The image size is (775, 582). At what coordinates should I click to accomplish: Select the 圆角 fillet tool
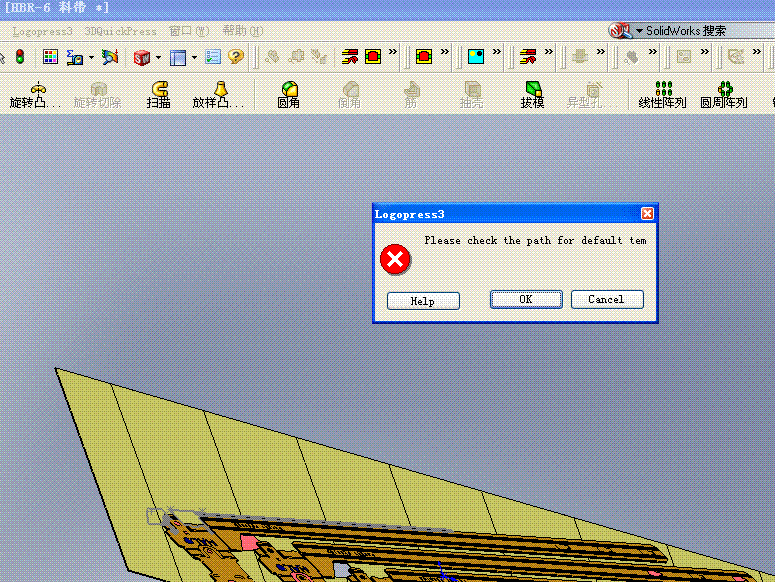click(x=289, y=95)
